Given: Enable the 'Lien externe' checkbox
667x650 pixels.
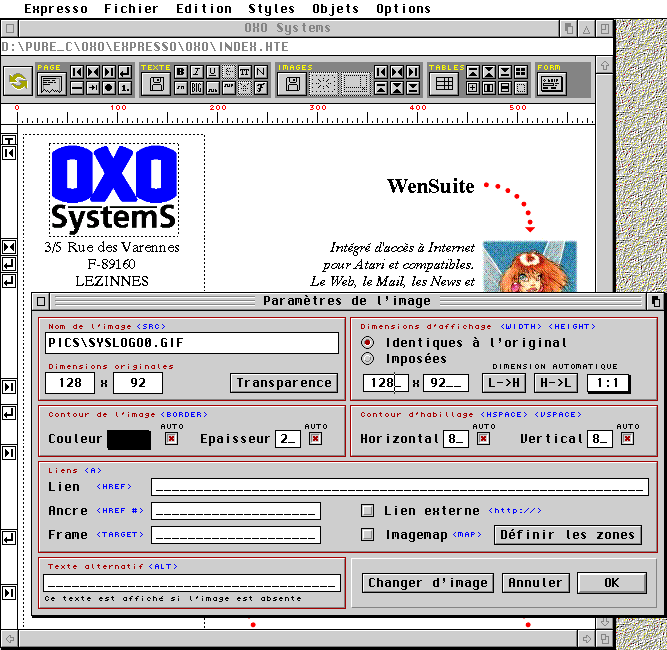Looking at the screenshot, I should point(368,511).
